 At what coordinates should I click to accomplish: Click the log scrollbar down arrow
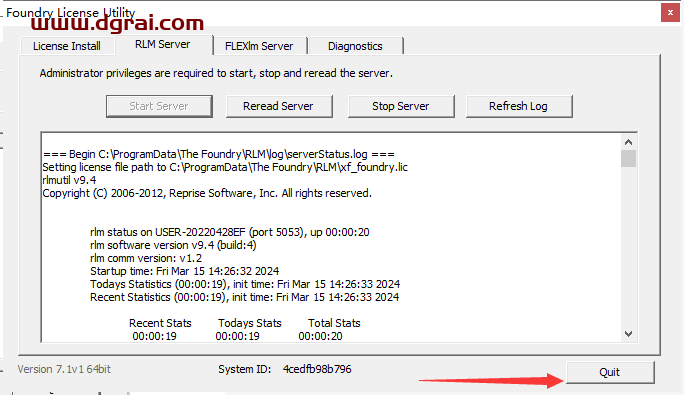point(628,334)
